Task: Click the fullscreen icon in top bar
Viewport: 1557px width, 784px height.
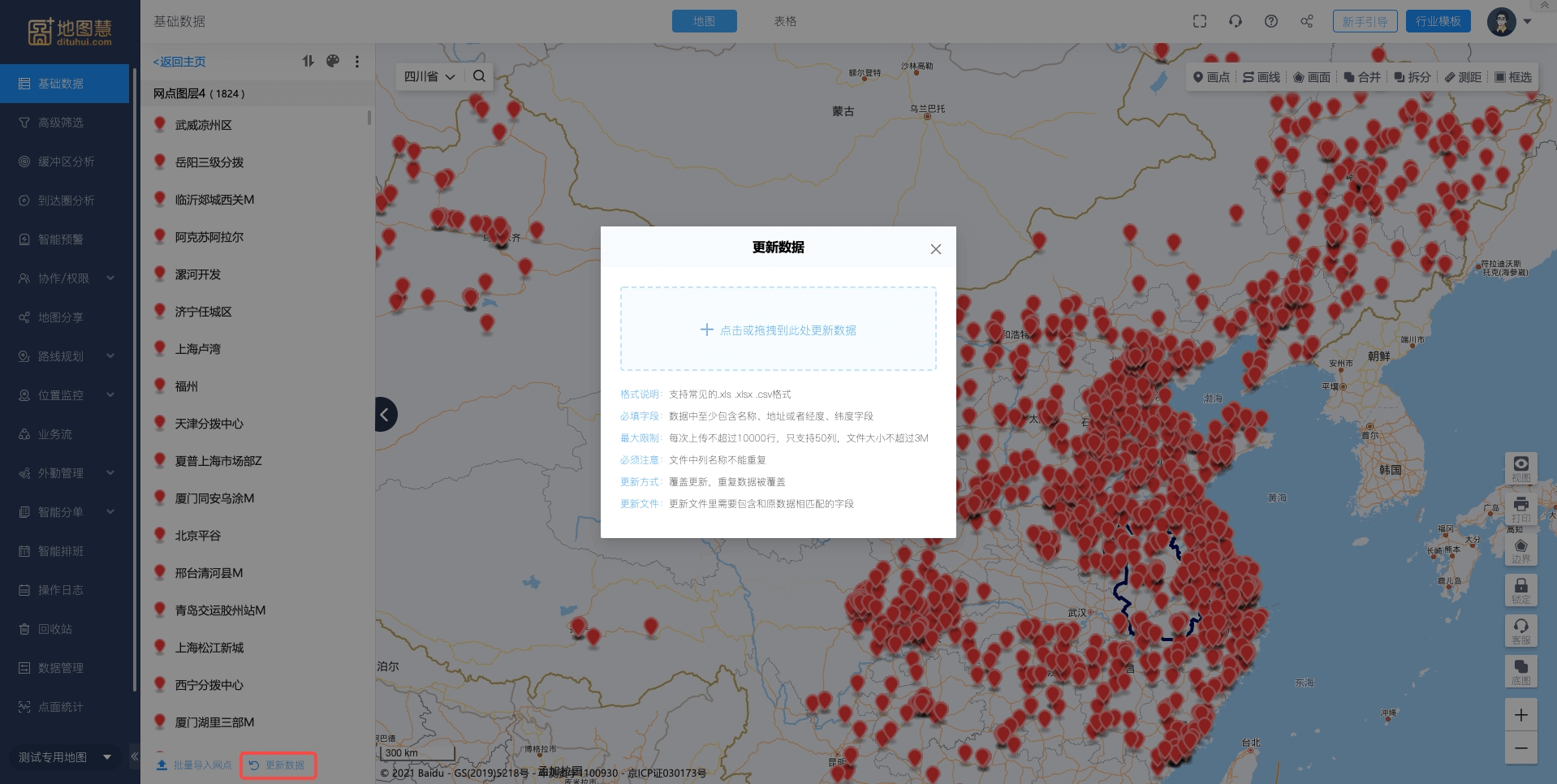Action: coord(1199,21)
